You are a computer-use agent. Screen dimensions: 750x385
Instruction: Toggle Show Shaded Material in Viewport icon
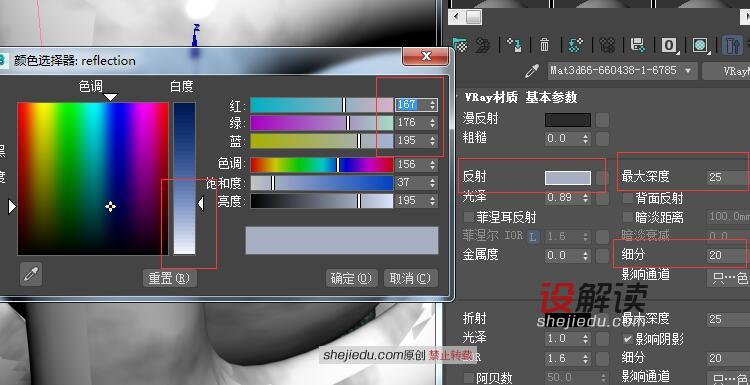click(x=701, y=45)
